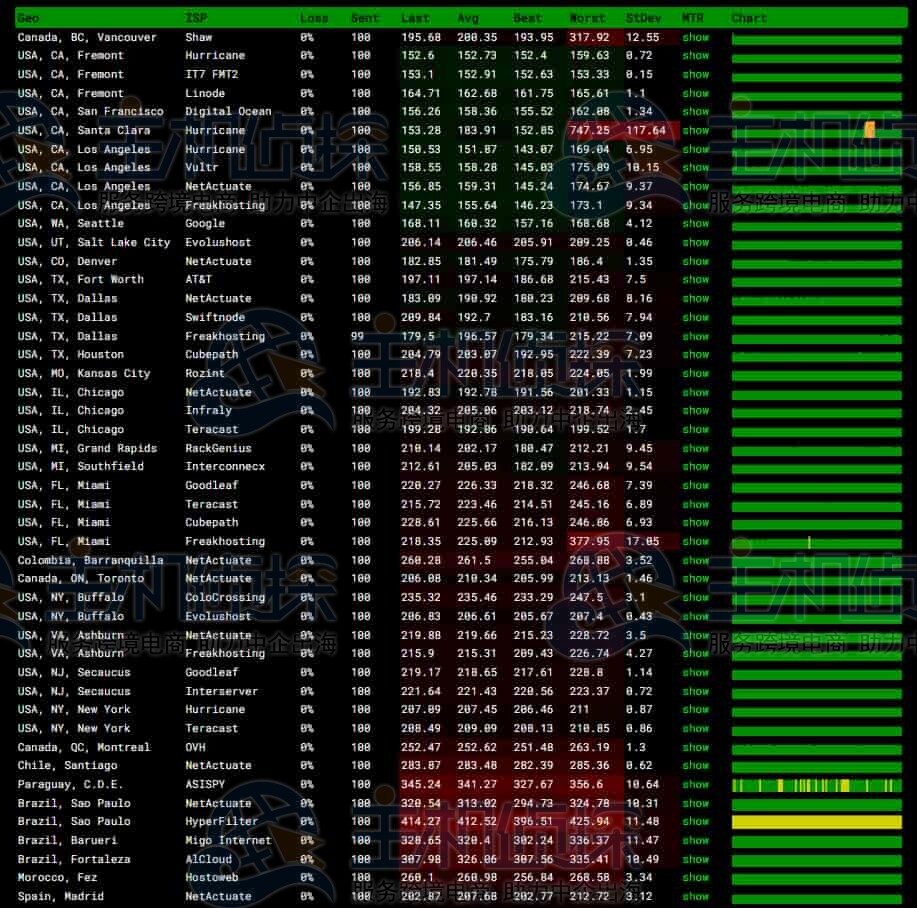
Task: Show MTR for Santa Clara Hurricane
Action: (695, 130)
